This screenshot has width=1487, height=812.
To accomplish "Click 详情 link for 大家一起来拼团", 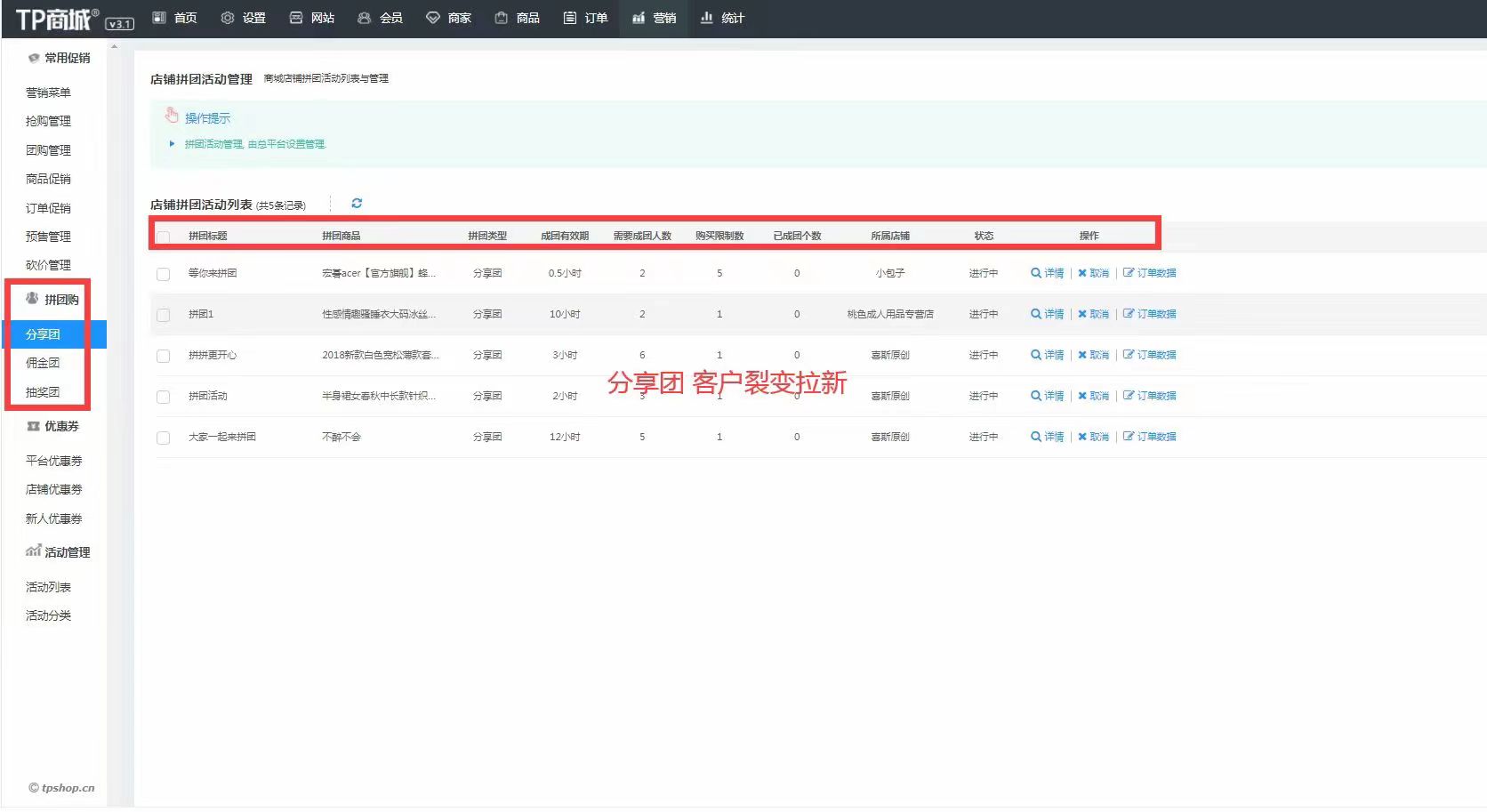I will (1047, 437).
